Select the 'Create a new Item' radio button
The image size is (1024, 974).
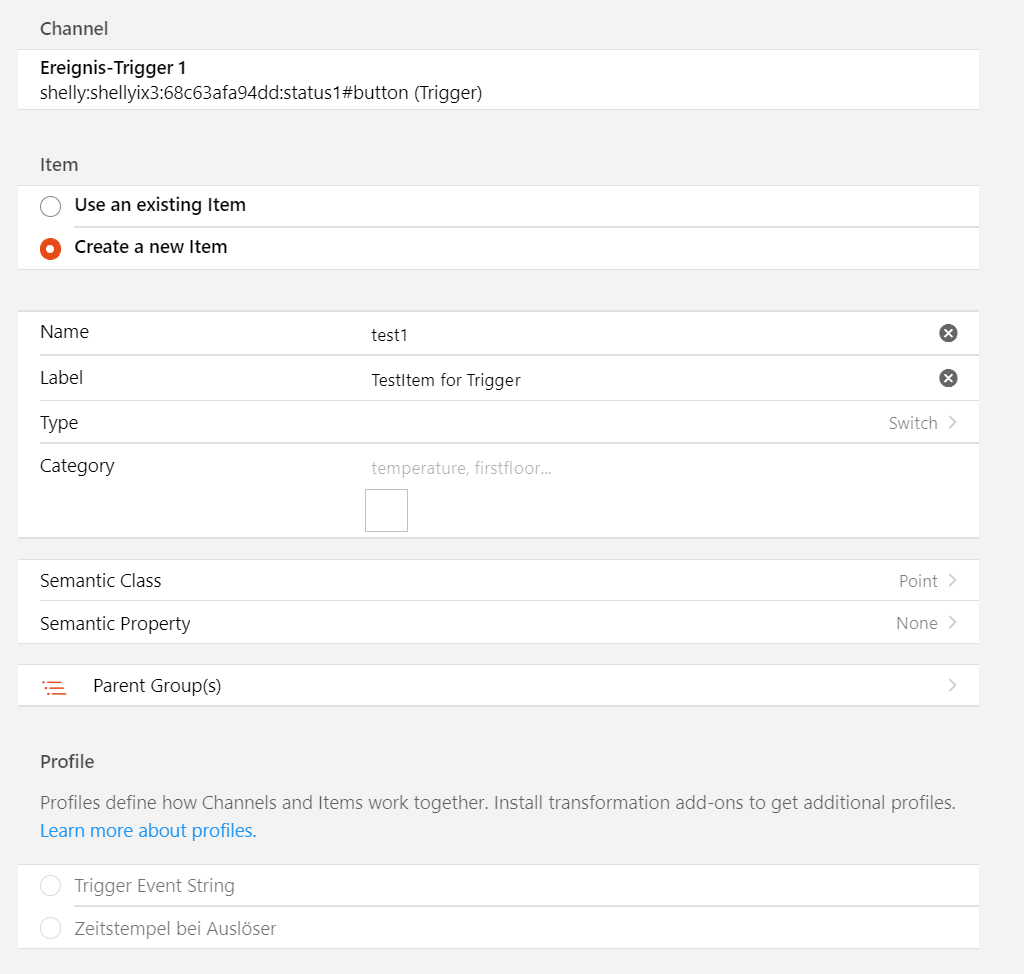50,248
